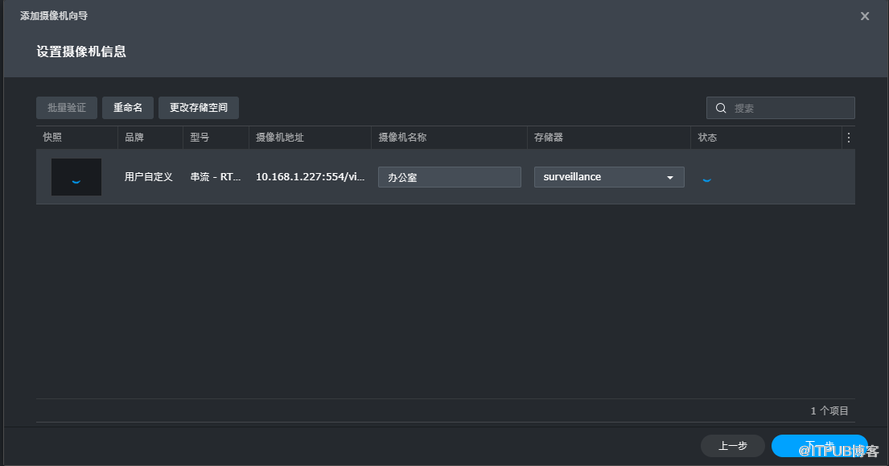Viewport: 889px width, 466px height.
Task: Click the camera snapshot thumbnail
Action: (x=76, y=177)
